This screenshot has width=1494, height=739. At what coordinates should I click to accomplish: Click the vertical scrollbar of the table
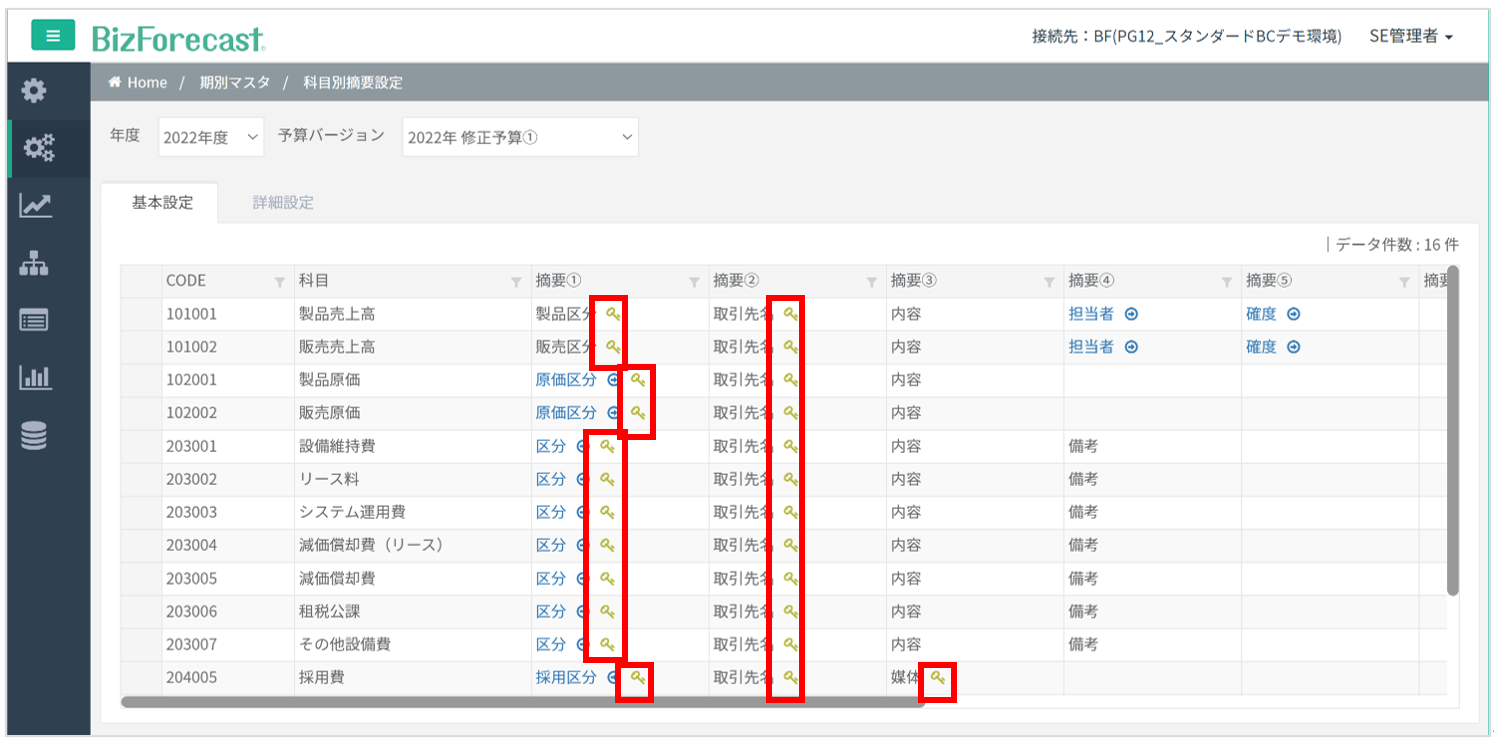coord(1452,430)
